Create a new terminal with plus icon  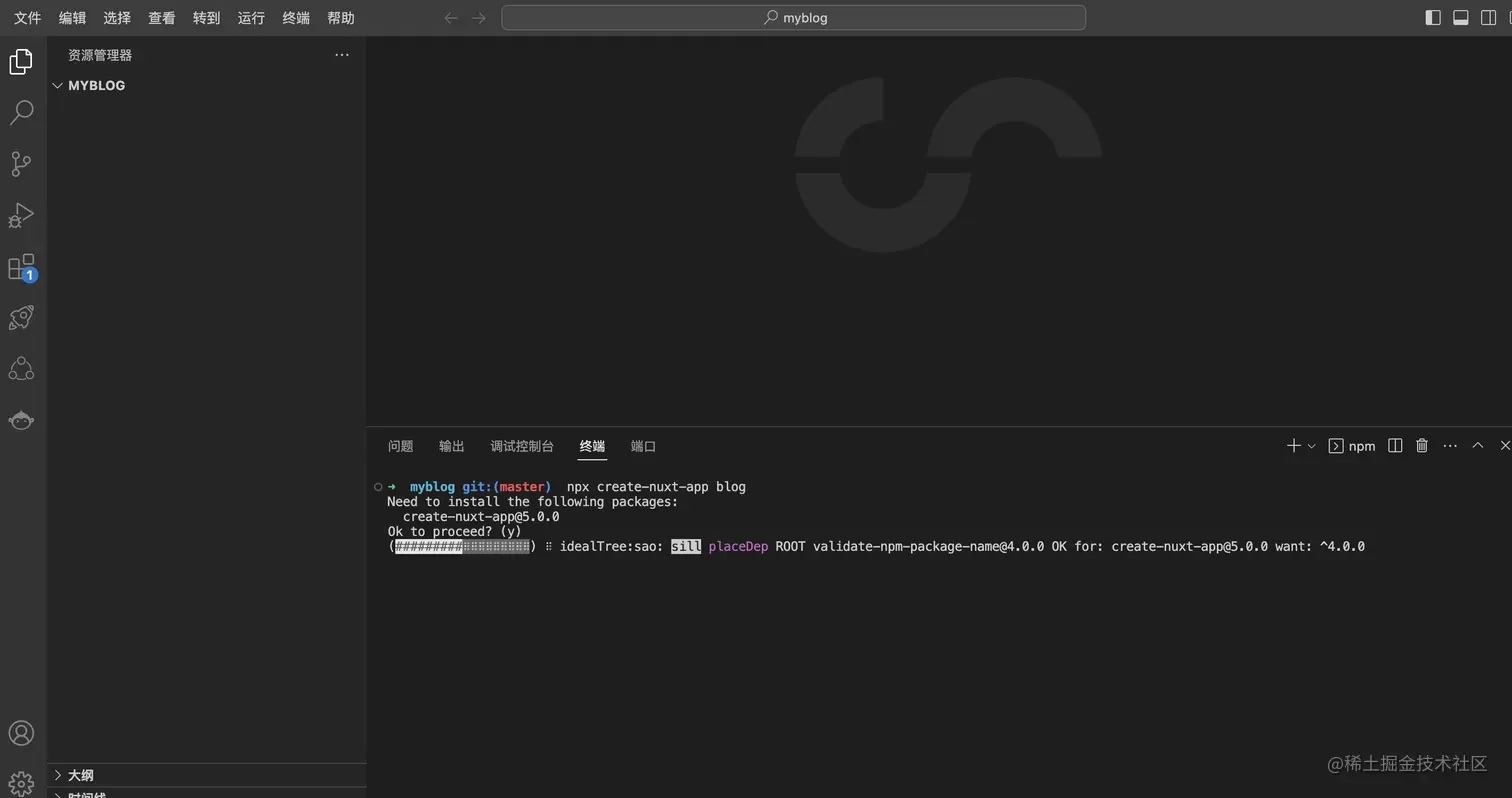point(1293,446)
